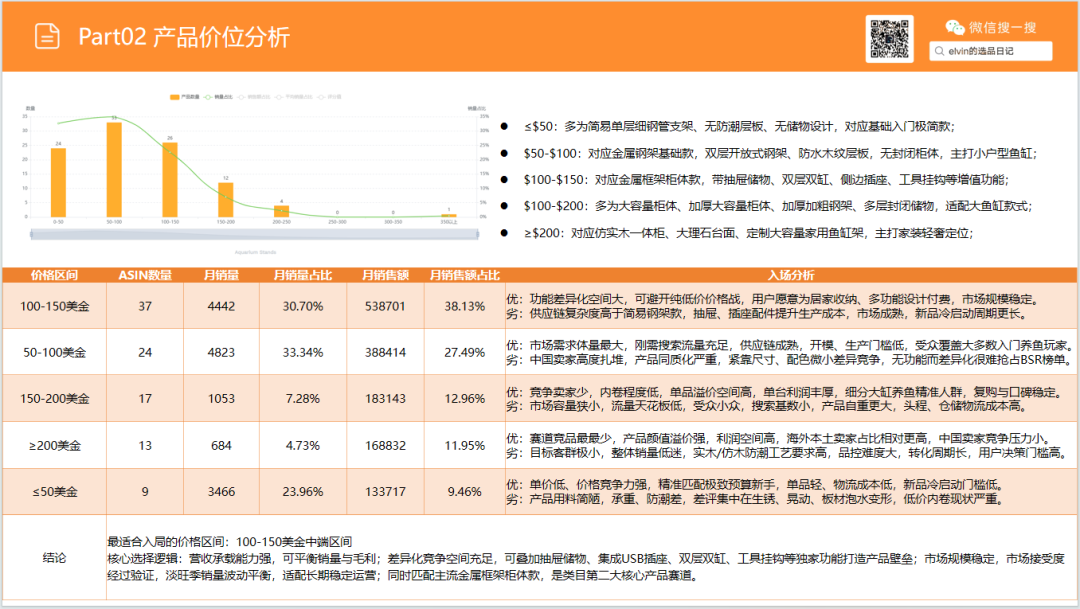Click the 月销售额占比 column header
This screenshot has height=609, width=1080.
(x=464, y=275)
